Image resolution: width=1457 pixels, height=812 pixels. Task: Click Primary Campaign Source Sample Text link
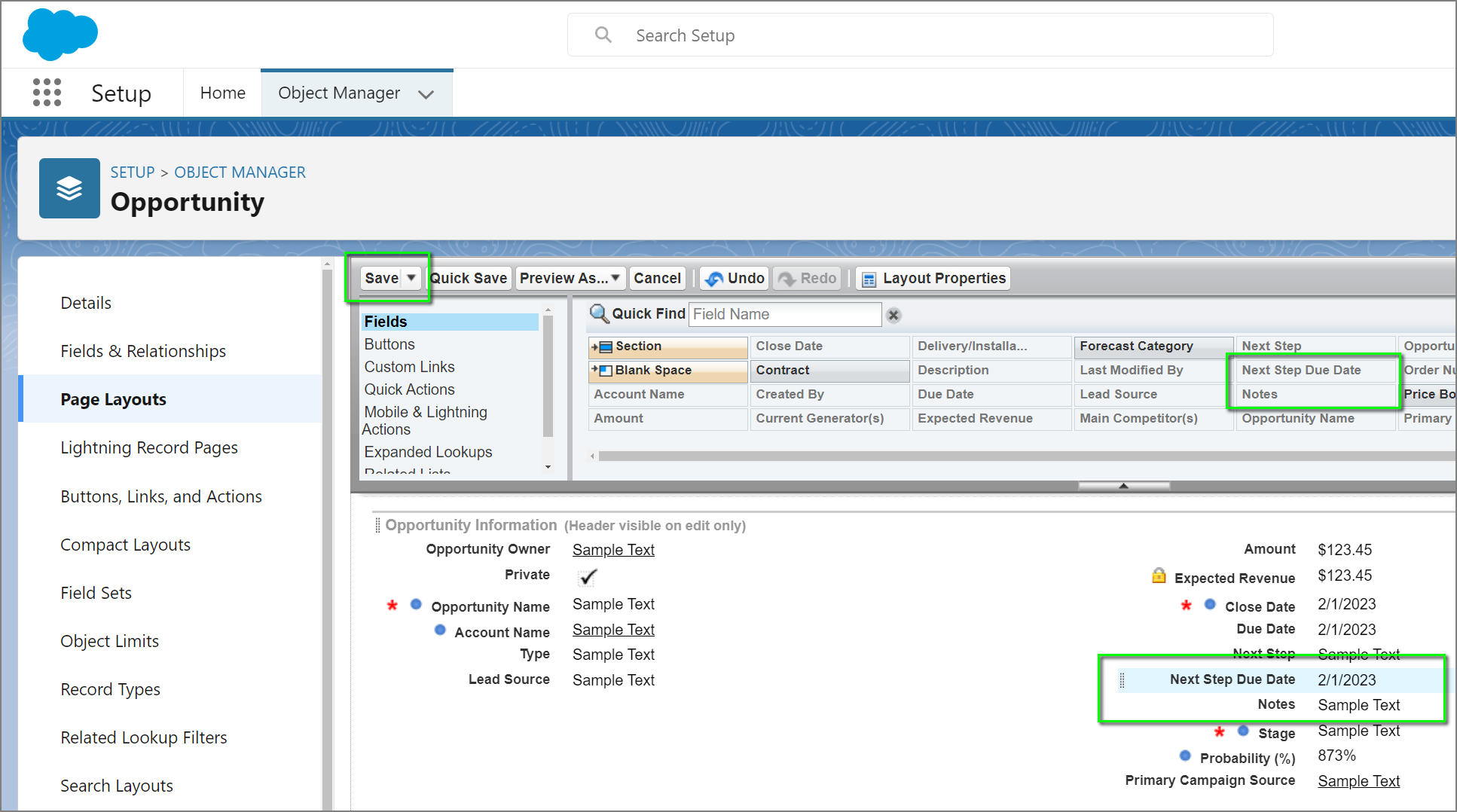click(1358, 781)
